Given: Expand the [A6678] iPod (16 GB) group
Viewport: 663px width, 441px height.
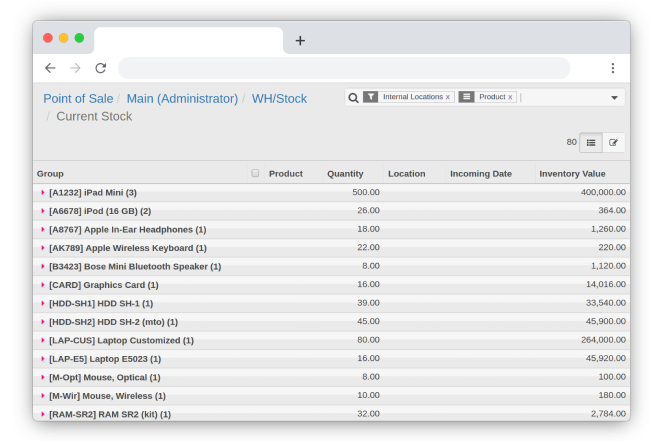Looking at the screenshot, I should 43,211.
